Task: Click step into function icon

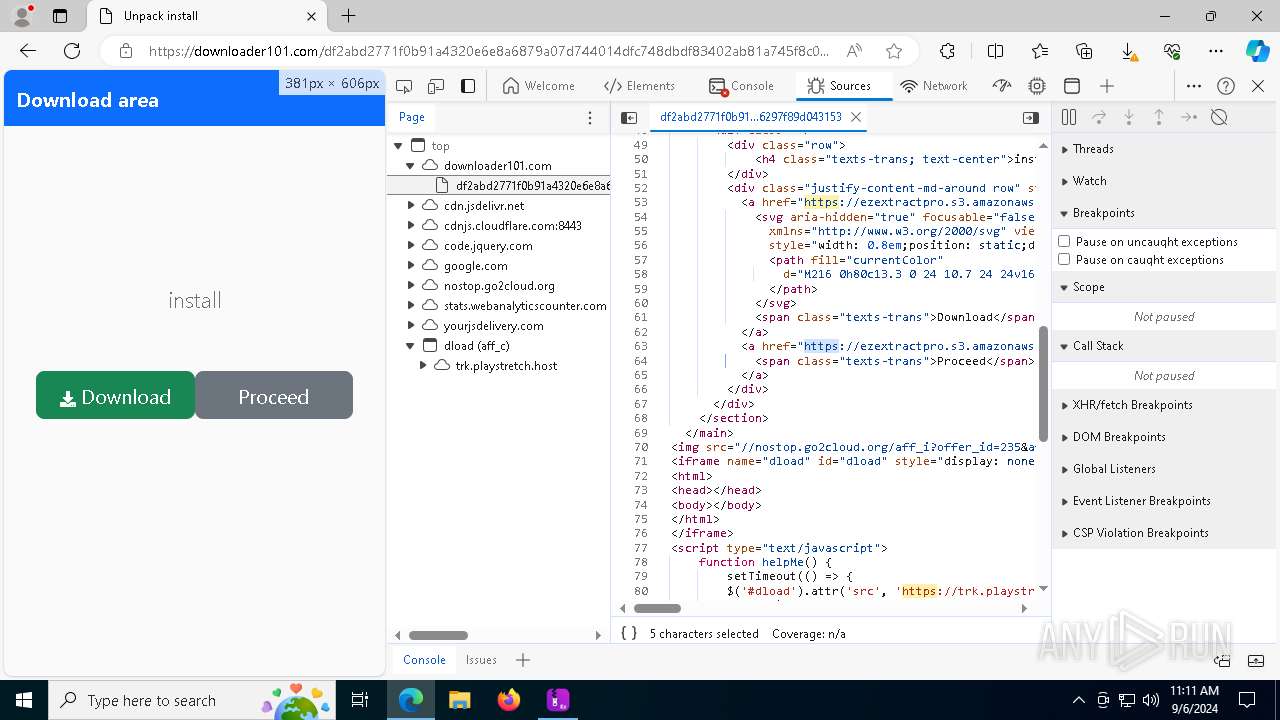Action: pyautogui.click(x=1129, y=117)
